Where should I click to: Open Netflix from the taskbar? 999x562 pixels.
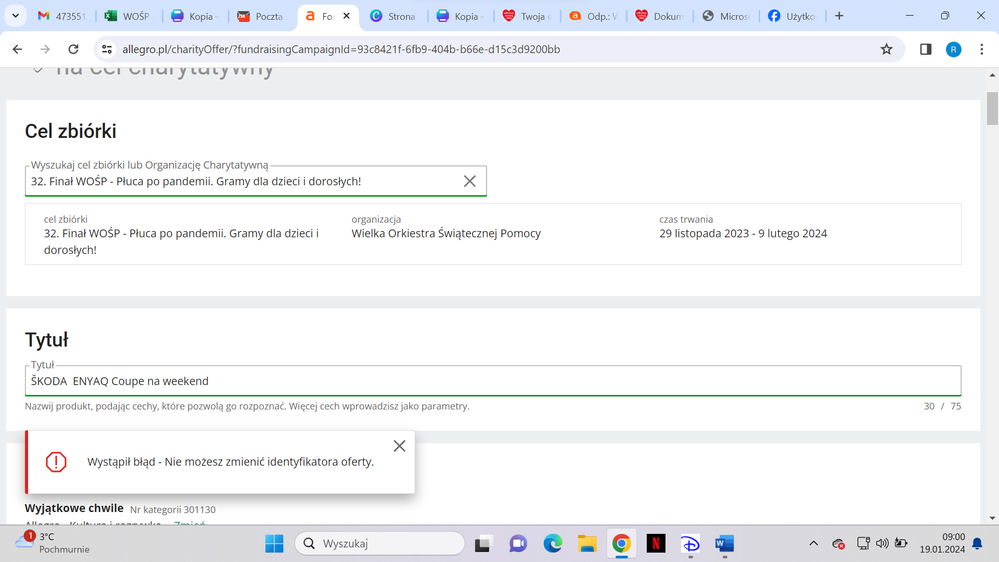pos(656,544)
